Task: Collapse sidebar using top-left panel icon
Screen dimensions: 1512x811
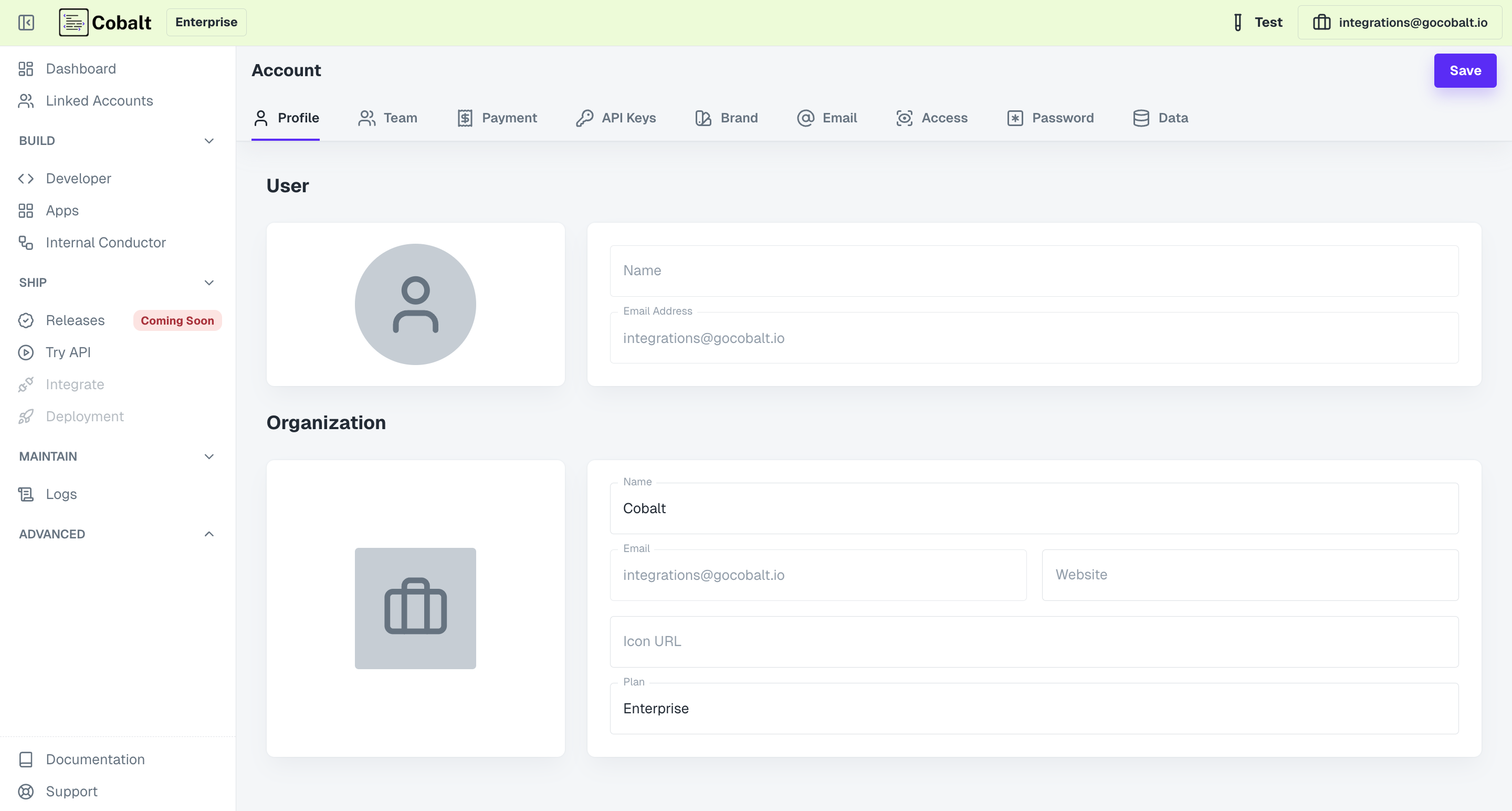Action: (26, 22)
